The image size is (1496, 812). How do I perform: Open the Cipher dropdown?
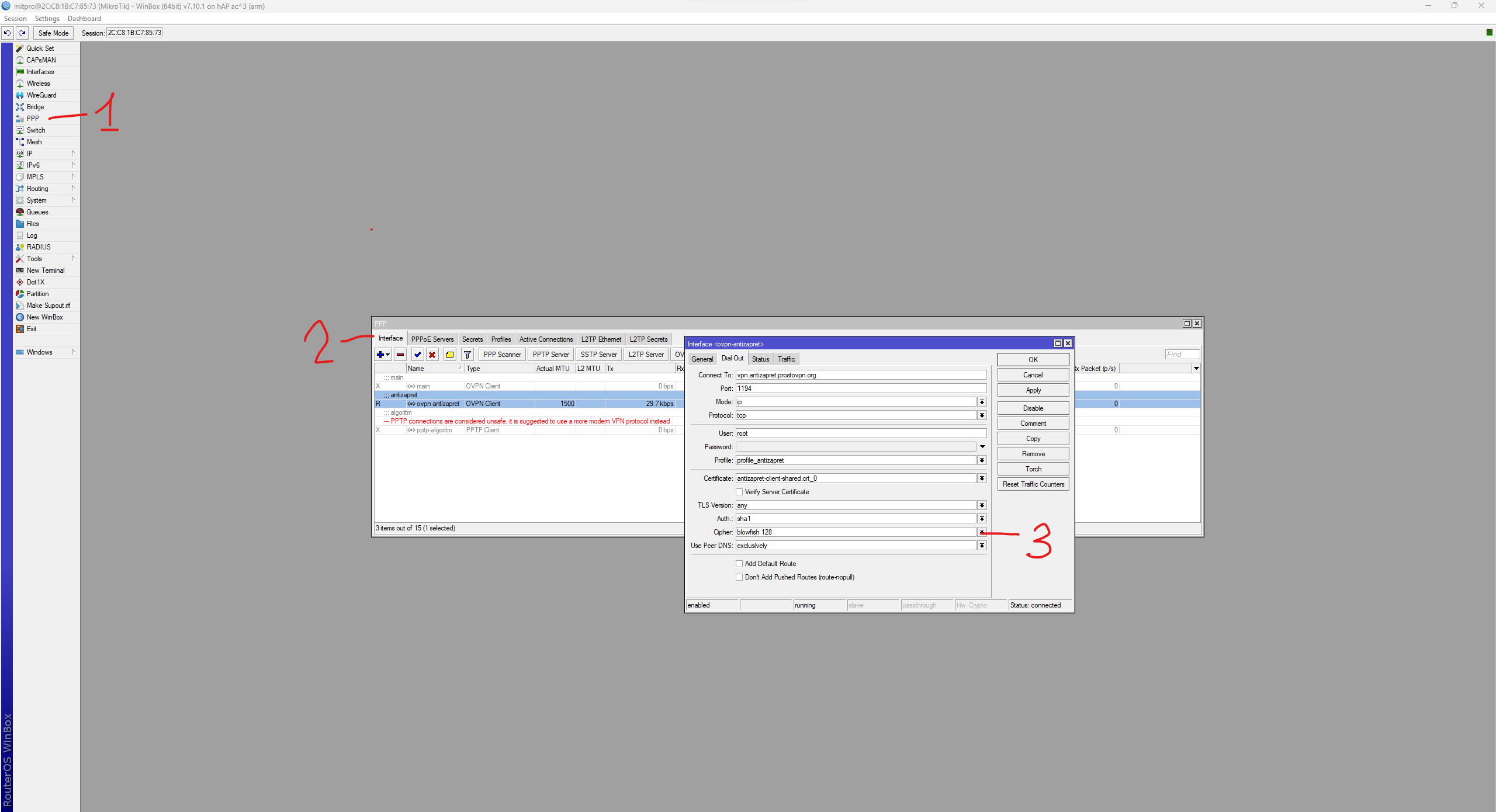[982, 532]
